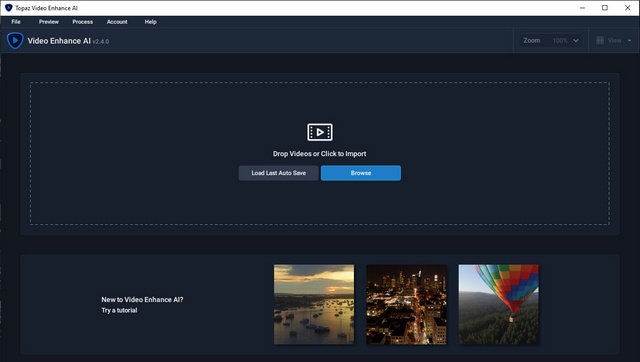Open the hot air balloon tutorial thumbnail
The width and height of the screenshot is (640, 362).
(x=498, y=304)
